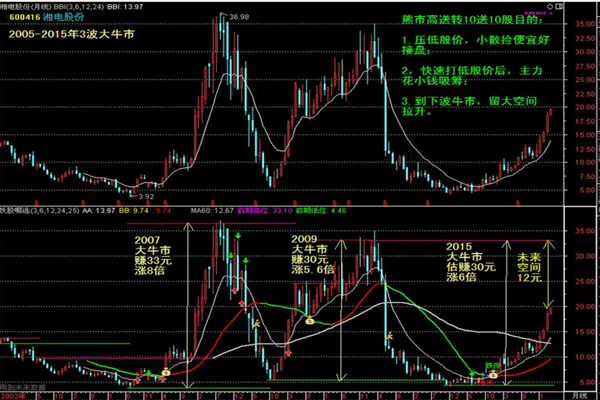Click the magenta value 33.10
This screenshot has height=400, width=600.
click(282, 211)
